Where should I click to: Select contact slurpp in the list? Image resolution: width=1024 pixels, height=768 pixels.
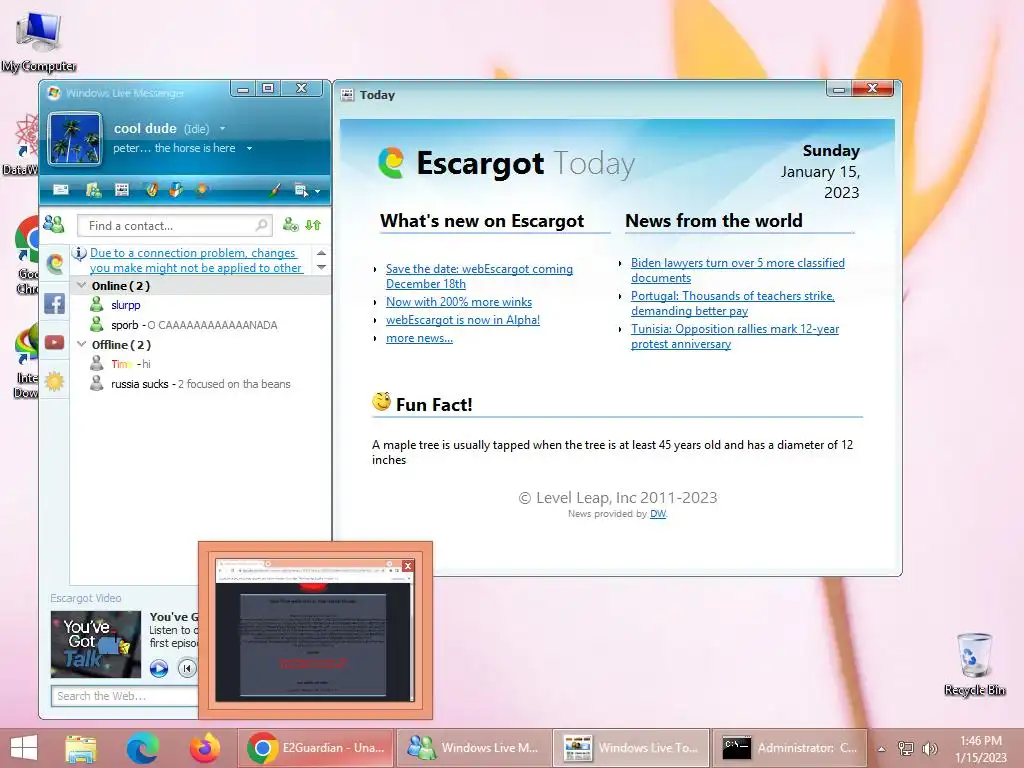pyautogui.click(x=125, y=305)
